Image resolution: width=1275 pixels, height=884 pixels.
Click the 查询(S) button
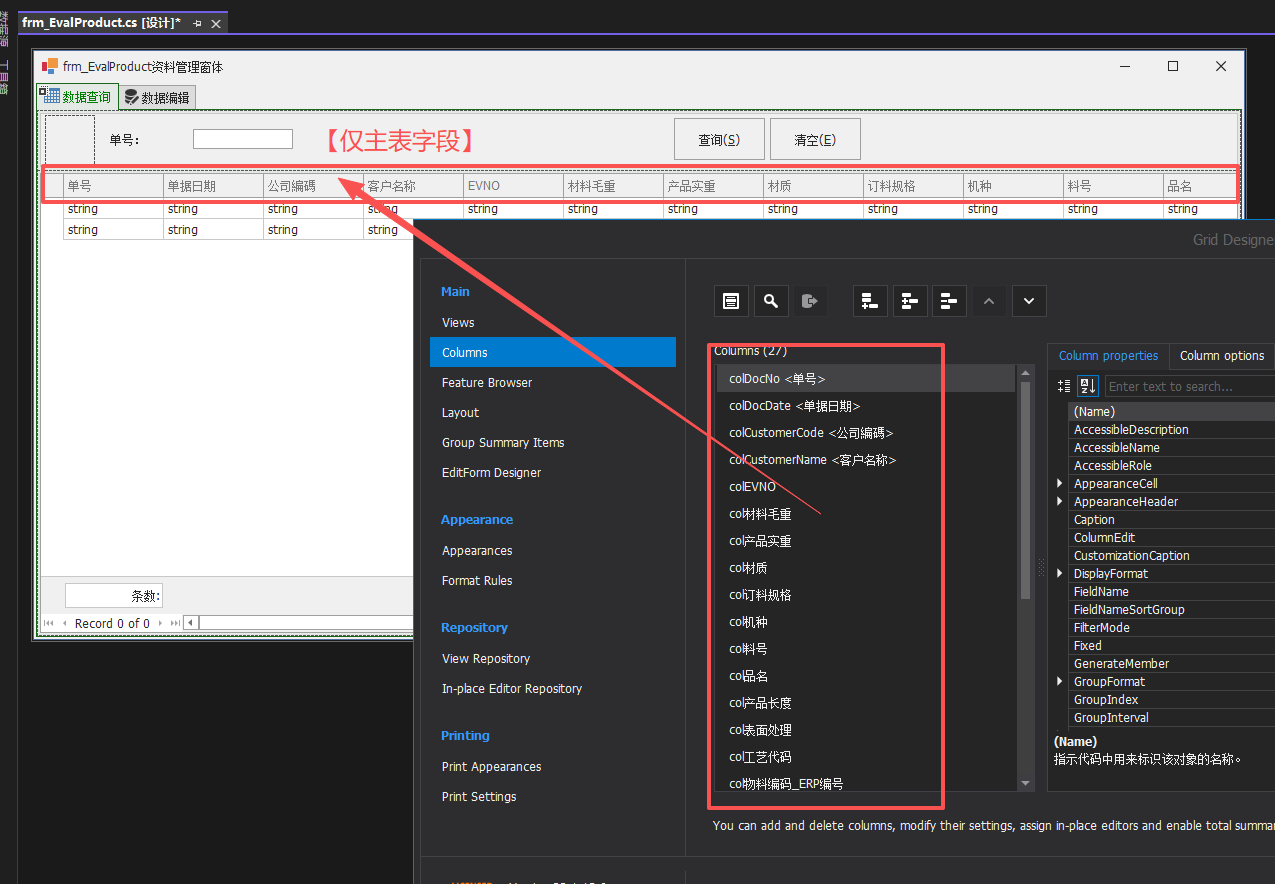719,140
